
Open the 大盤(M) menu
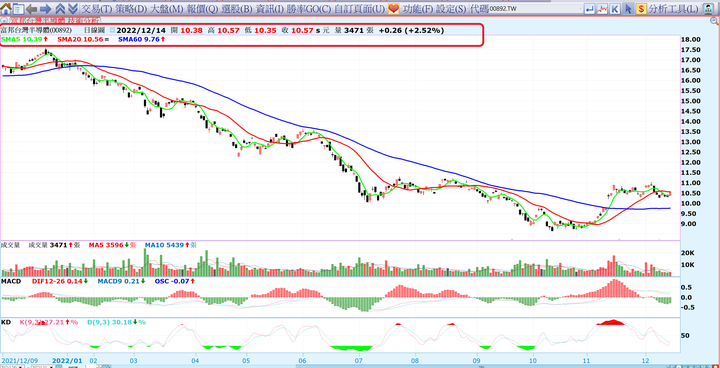pyautogui.click(x=167, y=8)
